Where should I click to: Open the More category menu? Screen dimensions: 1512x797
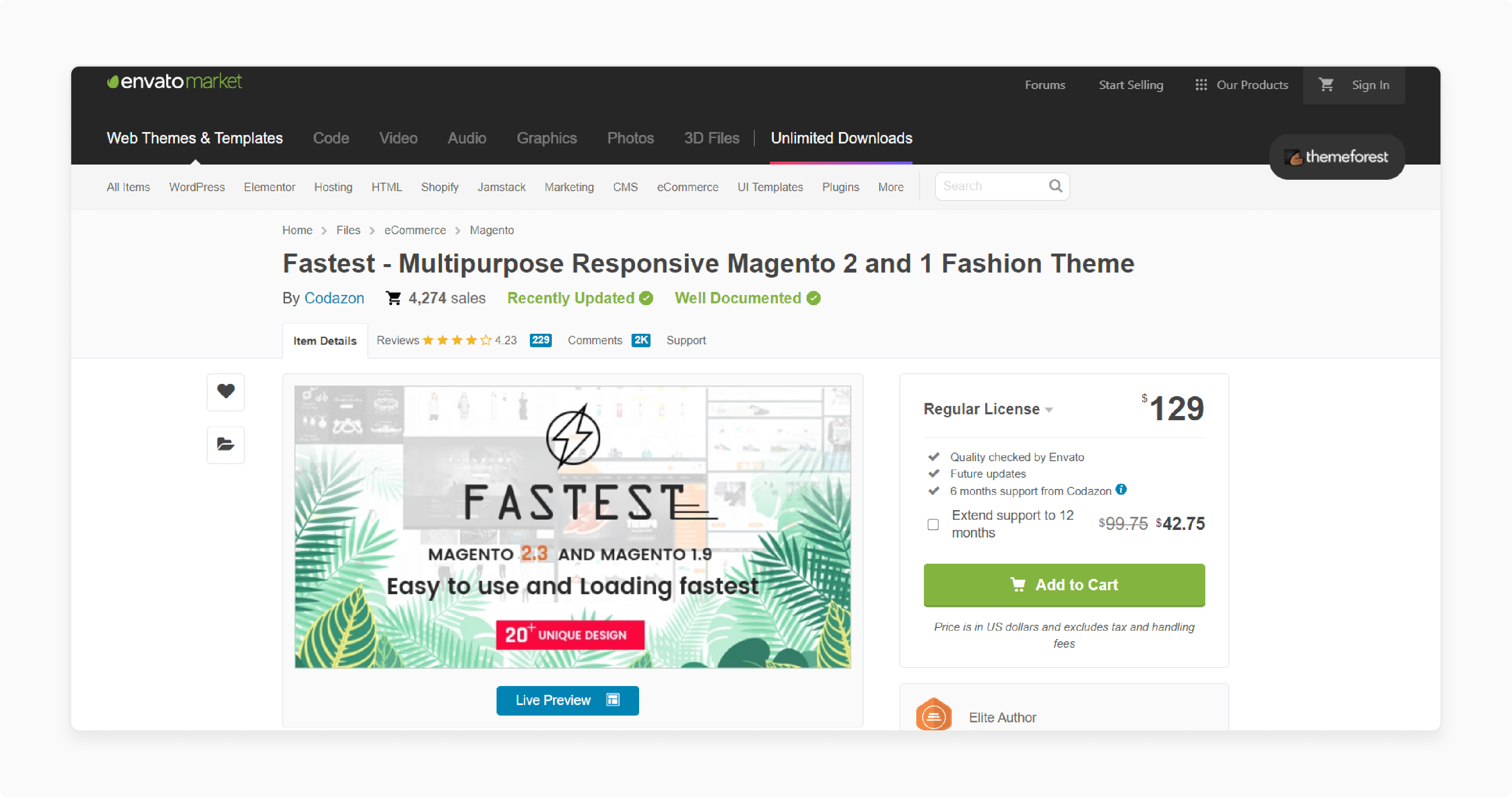point(891,187)
